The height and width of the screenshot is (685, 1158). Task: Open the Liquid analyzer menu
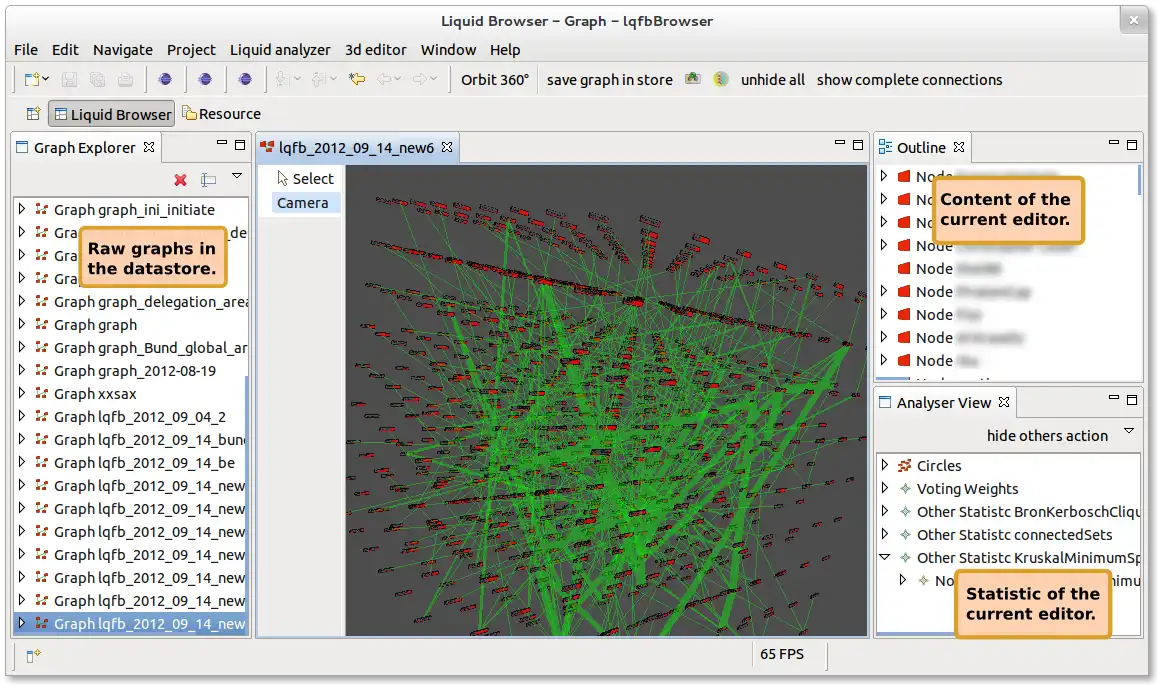coord(280,49)
